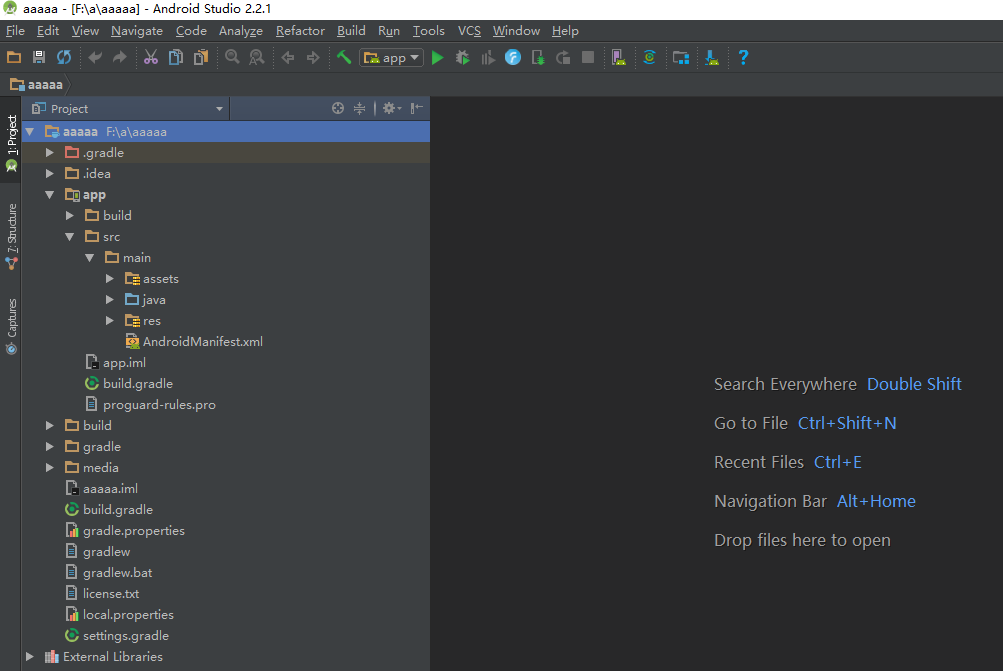1003x671 pixels.
Task: Click Collapse All icon in Project panel
Action: pos(359,108)
